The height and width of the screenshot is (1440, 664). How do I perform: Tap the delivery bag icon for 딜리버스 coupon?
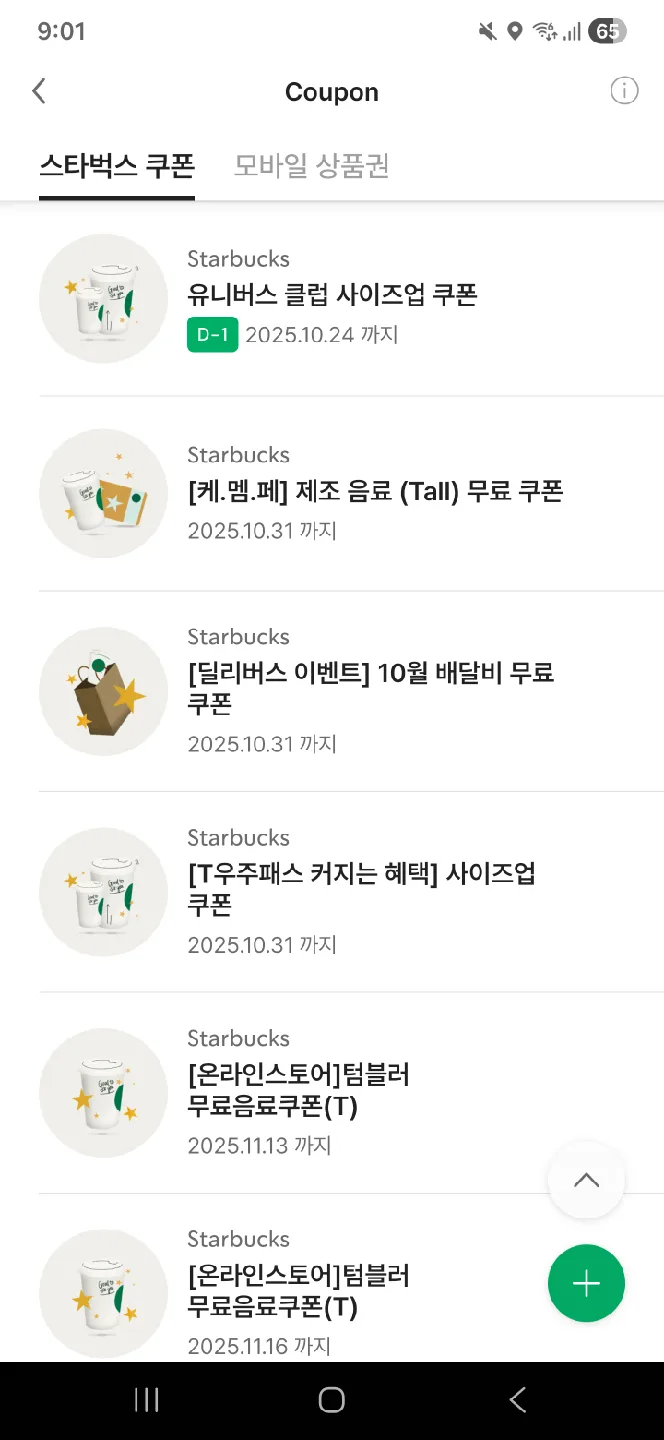pyautogui.click(x=103, y=691)
